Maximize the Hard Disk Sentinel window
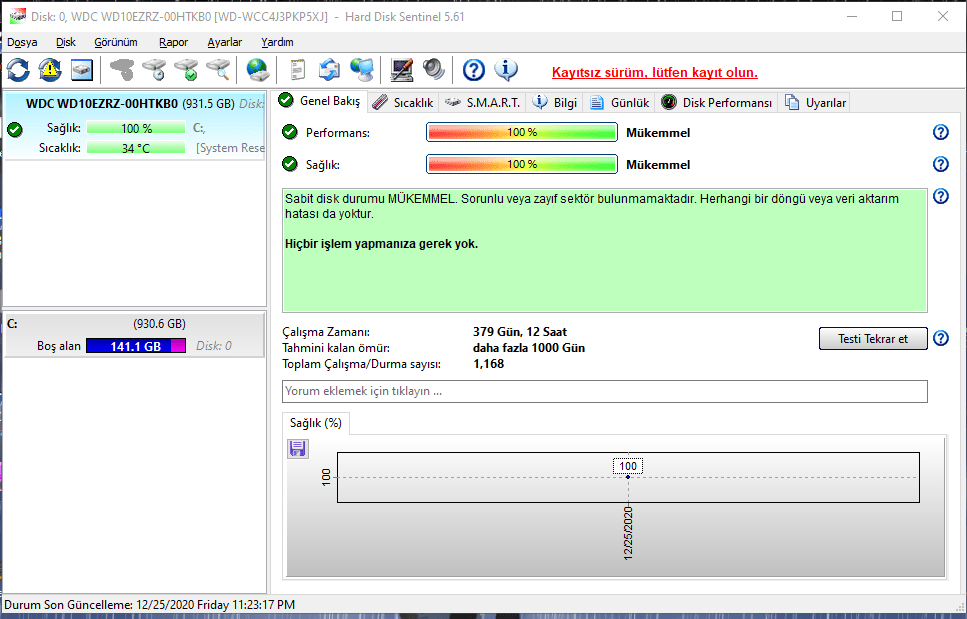 [x=897, y=17]
